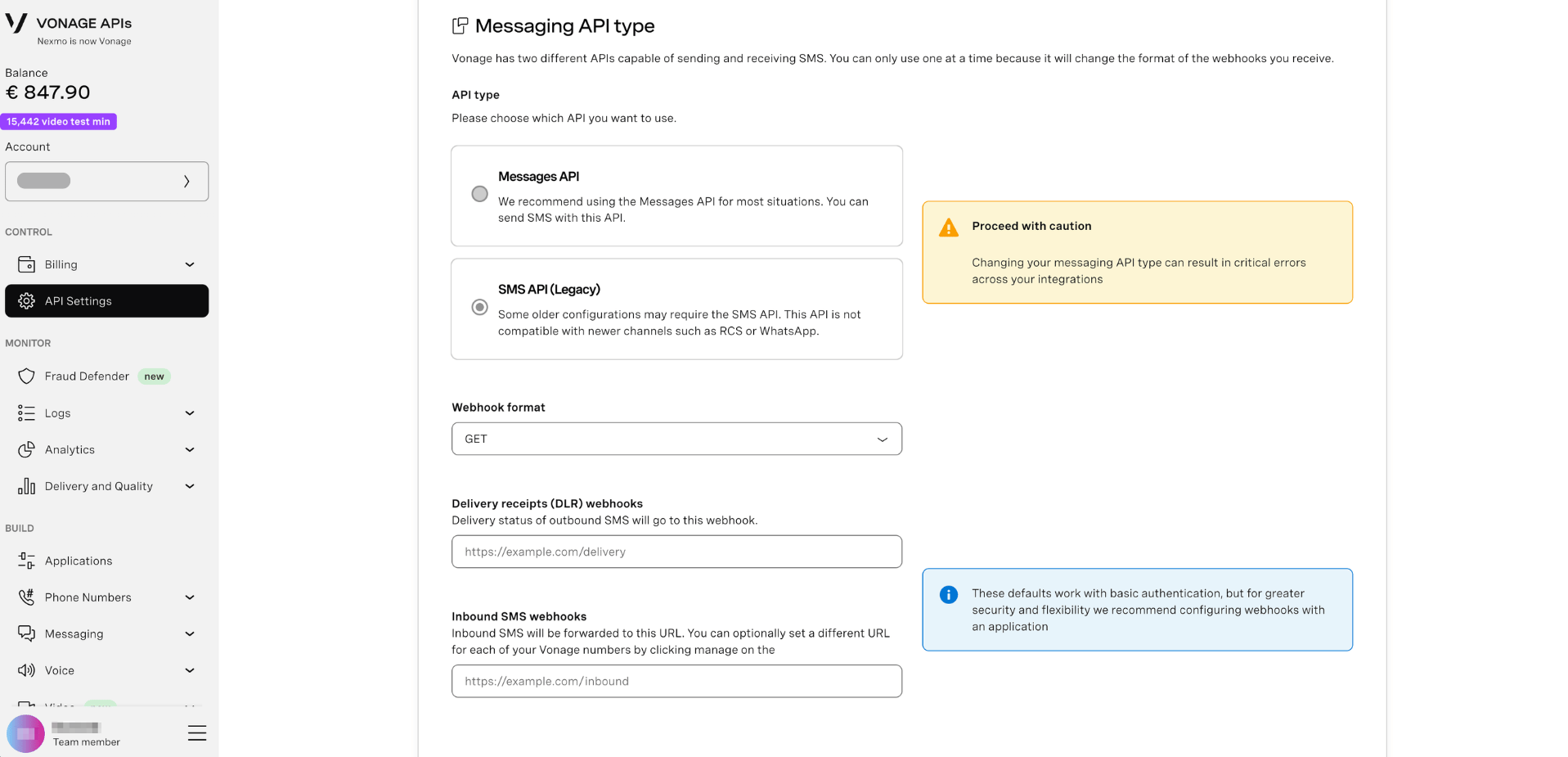
Task: Open the Account selector box
Action: click(106, 181)
